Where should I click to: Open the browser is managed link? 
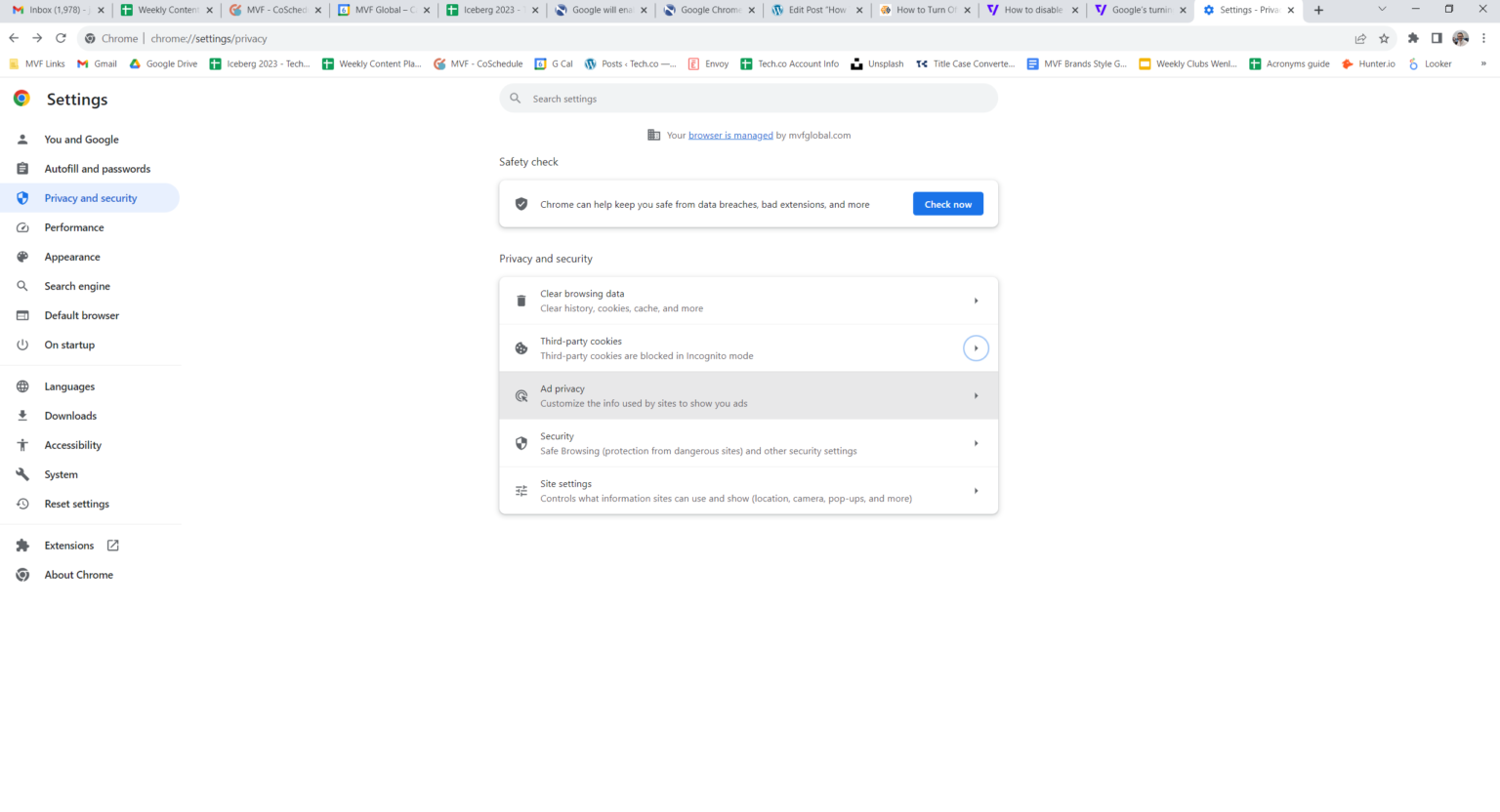730,135
